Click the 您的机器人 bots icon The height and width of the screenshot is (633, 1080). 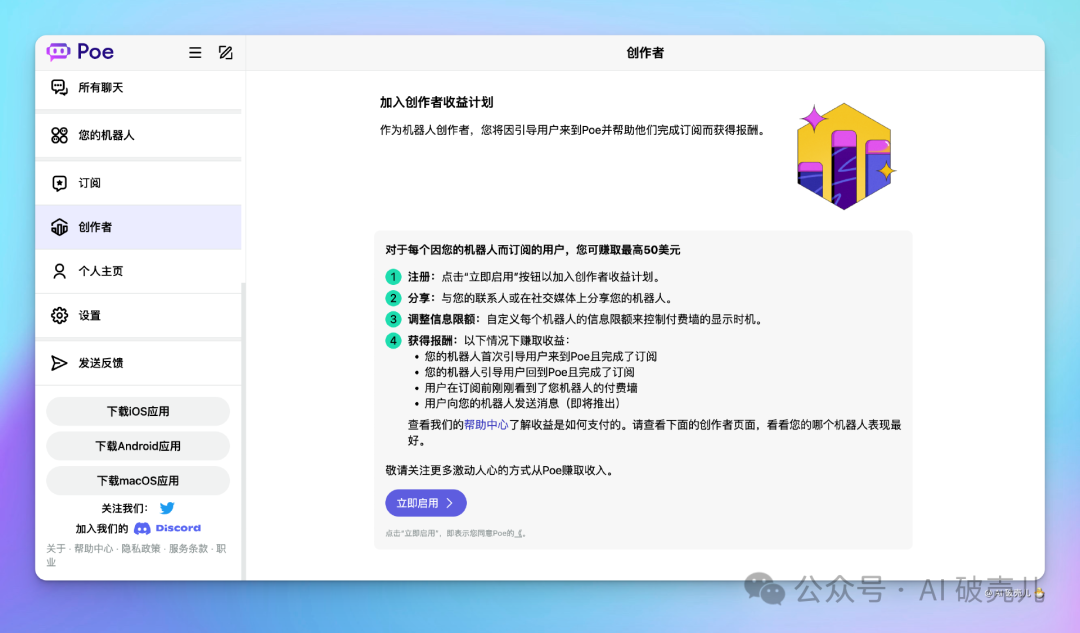[x=60, y=135]
